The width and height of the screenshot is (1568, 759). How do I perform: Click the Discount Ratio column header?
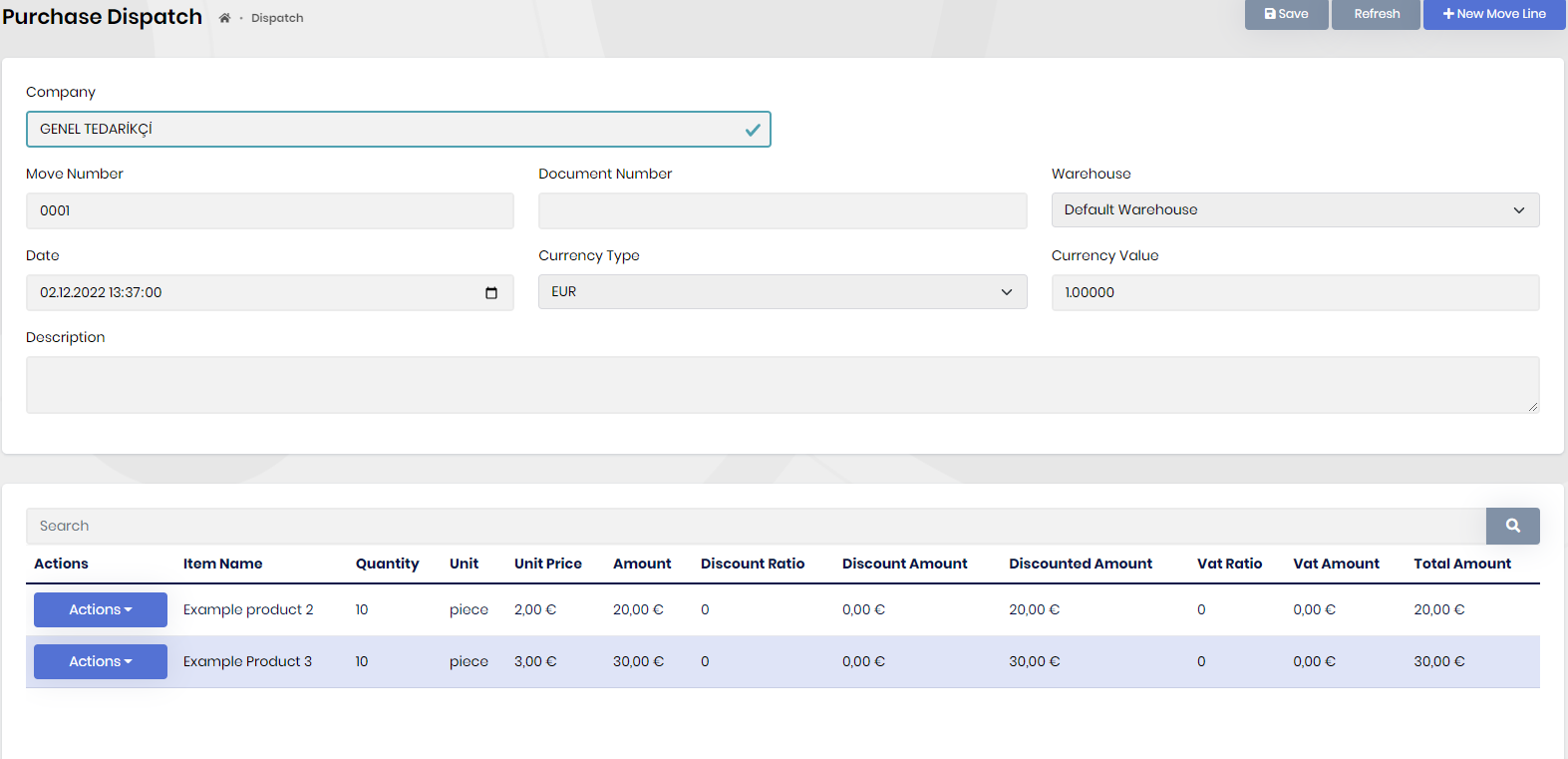753,564
